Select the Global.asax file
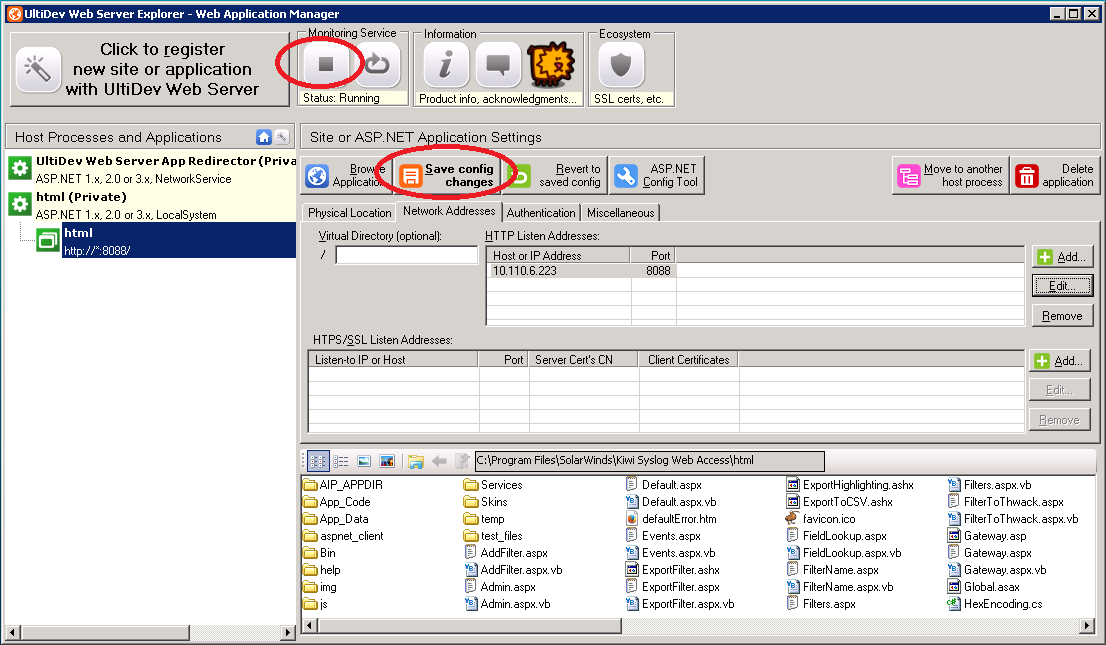The image size is (1106, 645). click(x=983, y=586)
